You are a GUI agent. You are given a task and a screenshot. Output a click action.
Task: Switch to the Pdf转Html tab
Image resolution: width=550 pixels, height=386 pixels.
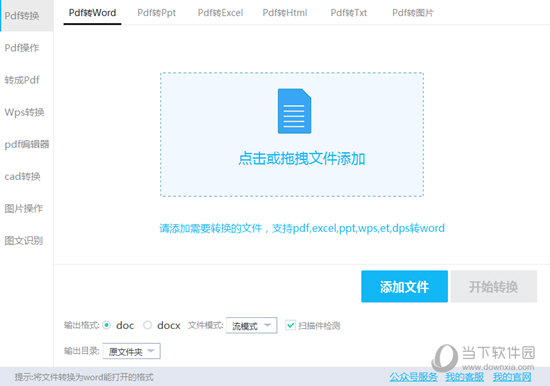285,13
